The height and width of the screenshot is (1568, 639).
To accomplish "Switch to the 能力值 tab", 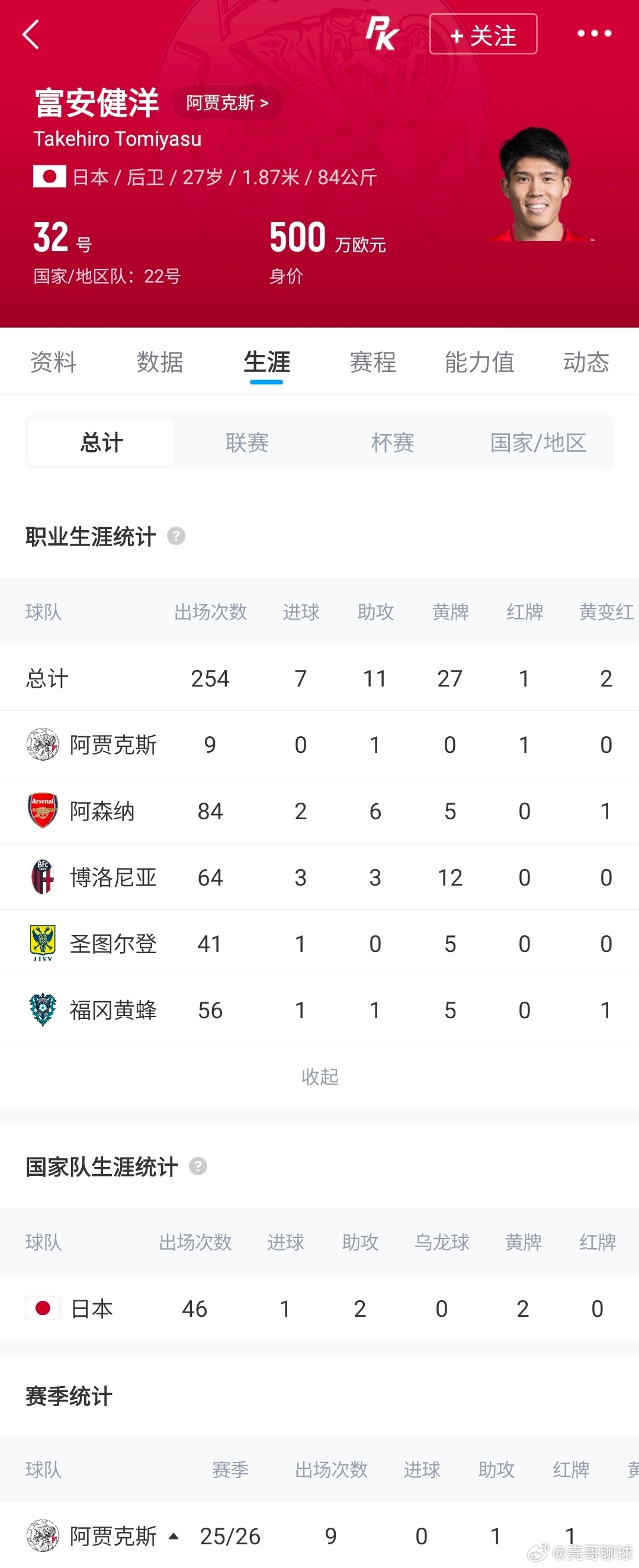I will point(480,362).
